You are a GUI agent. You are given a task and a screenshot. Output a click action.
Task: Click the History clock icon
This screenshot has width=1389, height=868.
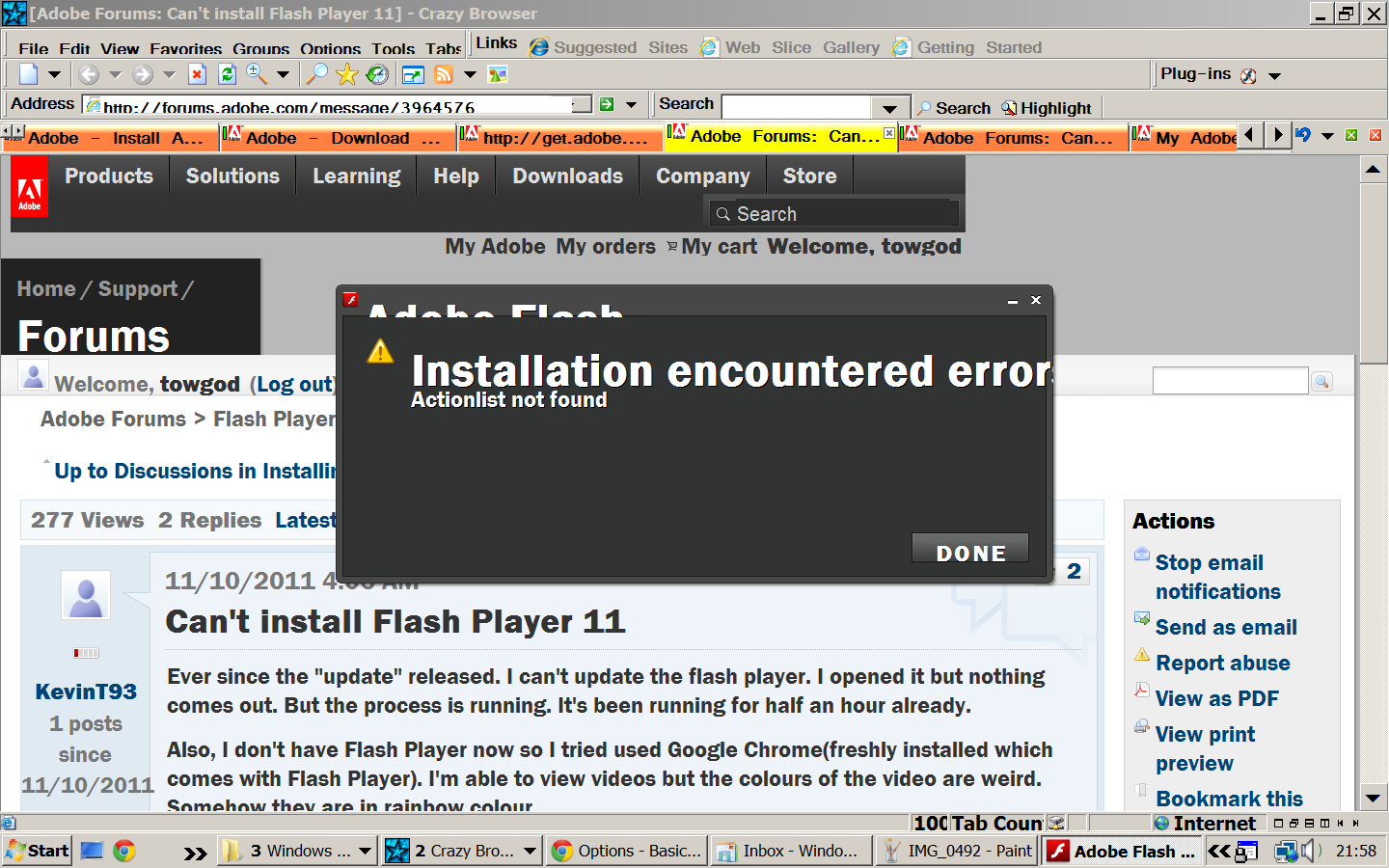378,74
